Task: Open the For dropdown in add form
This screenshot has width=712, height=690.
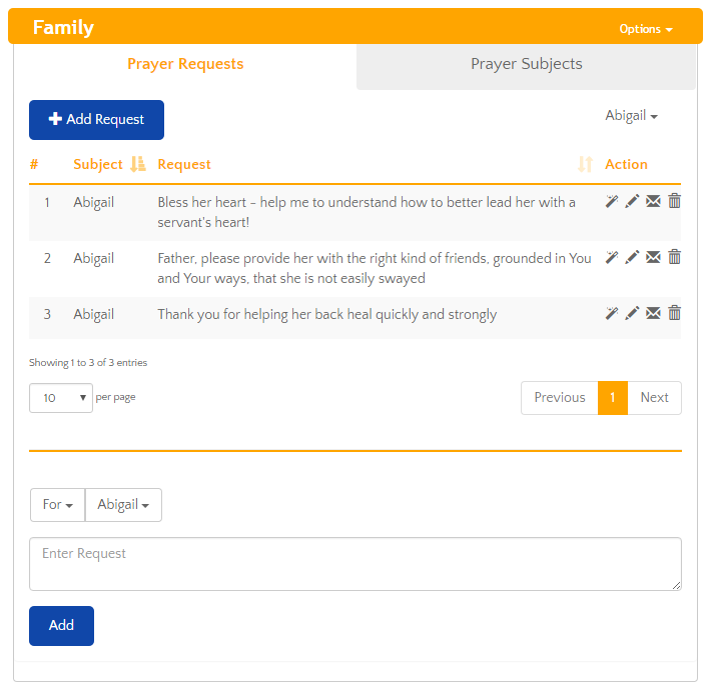Action: (58, 505)
